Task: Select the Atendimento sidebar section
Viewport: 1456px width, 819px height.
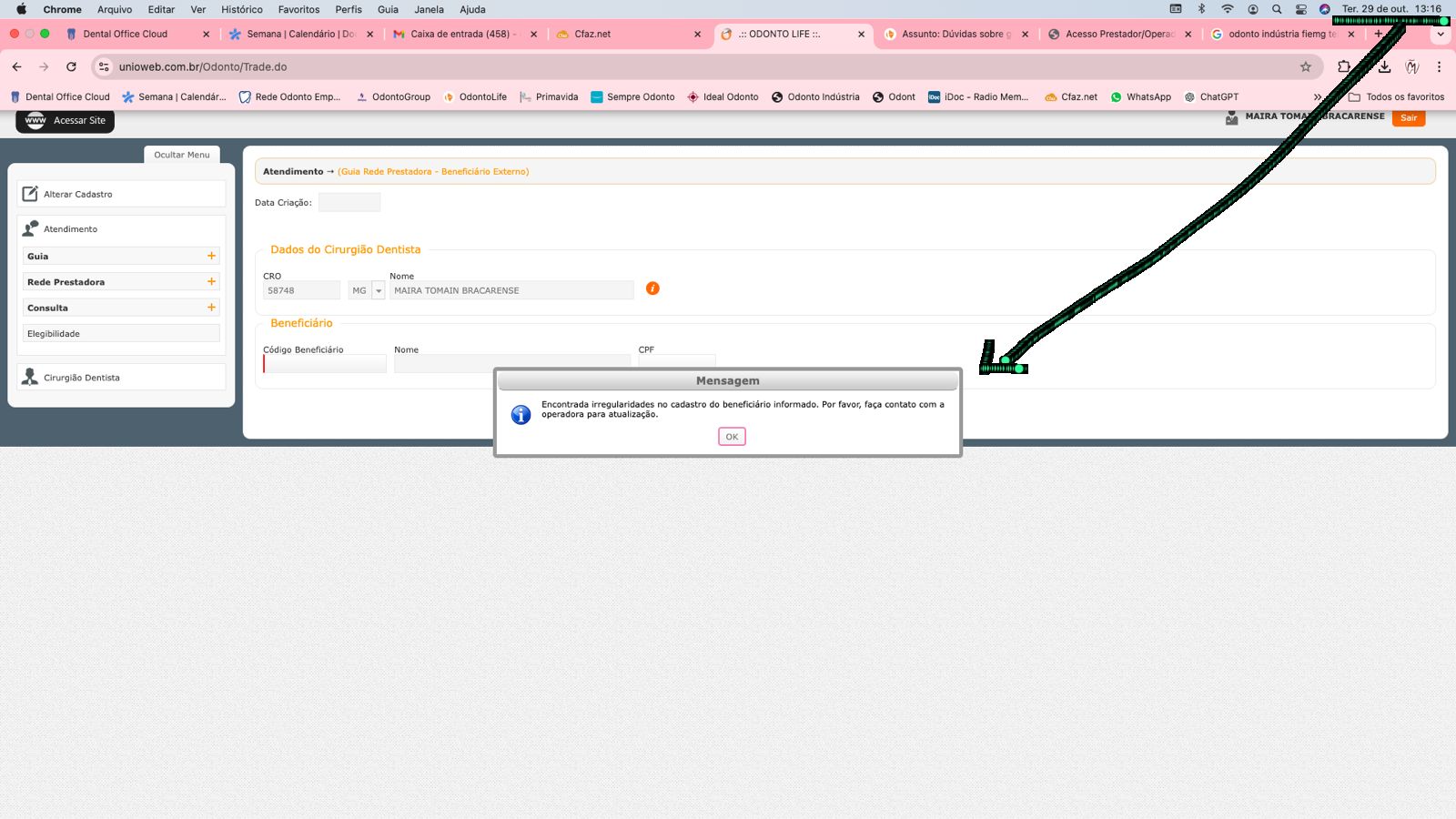Action: click(121, 229)
